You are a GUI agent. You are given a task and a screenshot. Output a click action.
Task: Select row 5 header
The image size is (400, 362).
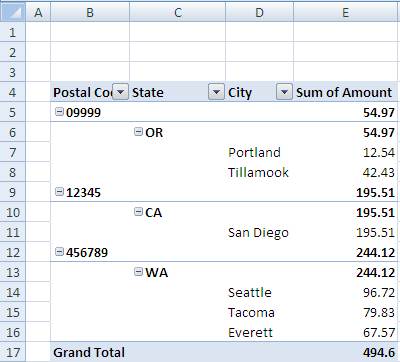tap(13, 112)
